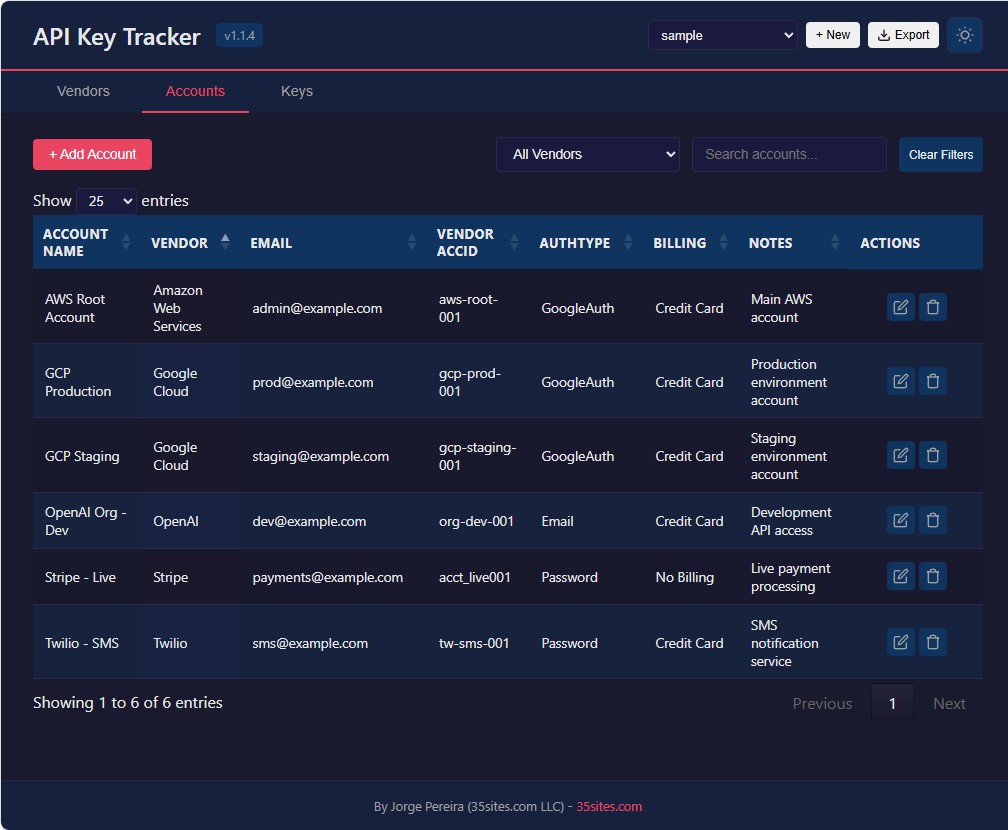Click the Stripe - Live account name
Screen dimensions: 1008x830
point(80,577)
